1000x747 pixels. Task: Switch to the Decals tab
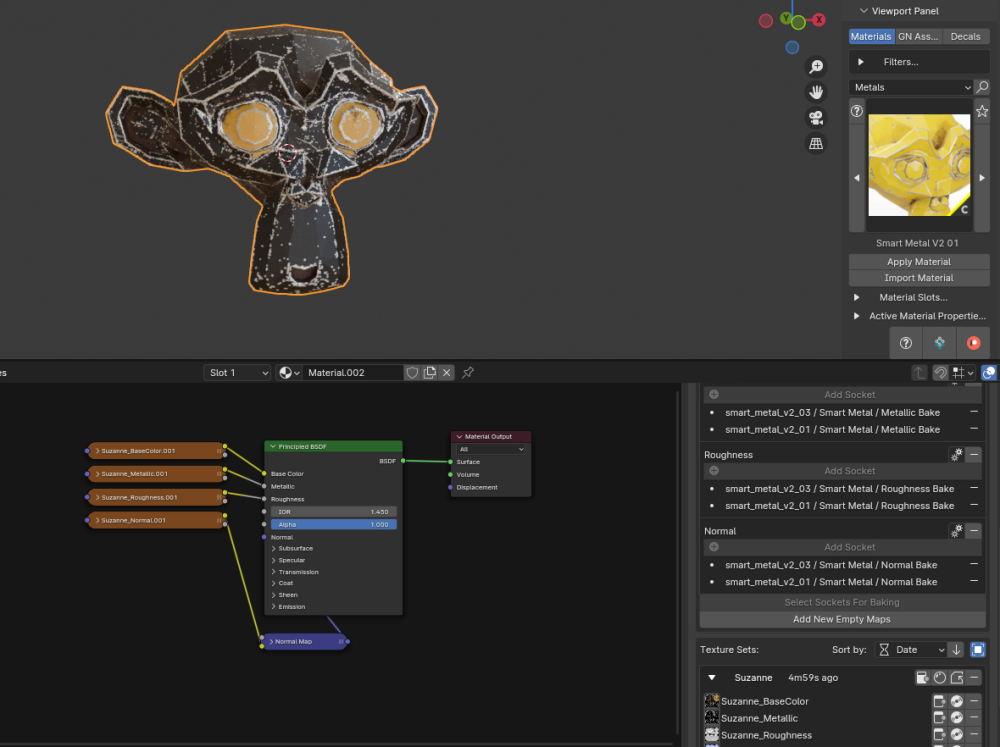[965, 37]
